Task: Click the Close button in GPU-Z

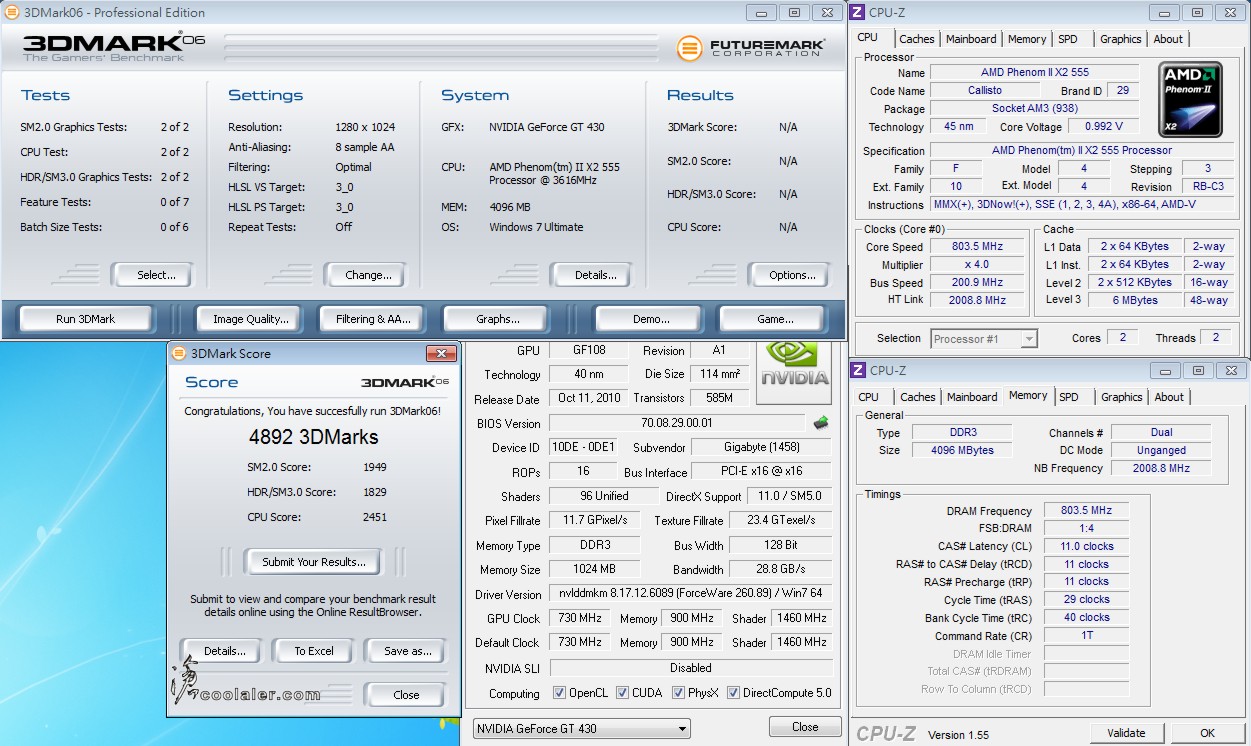Action: 805,727
